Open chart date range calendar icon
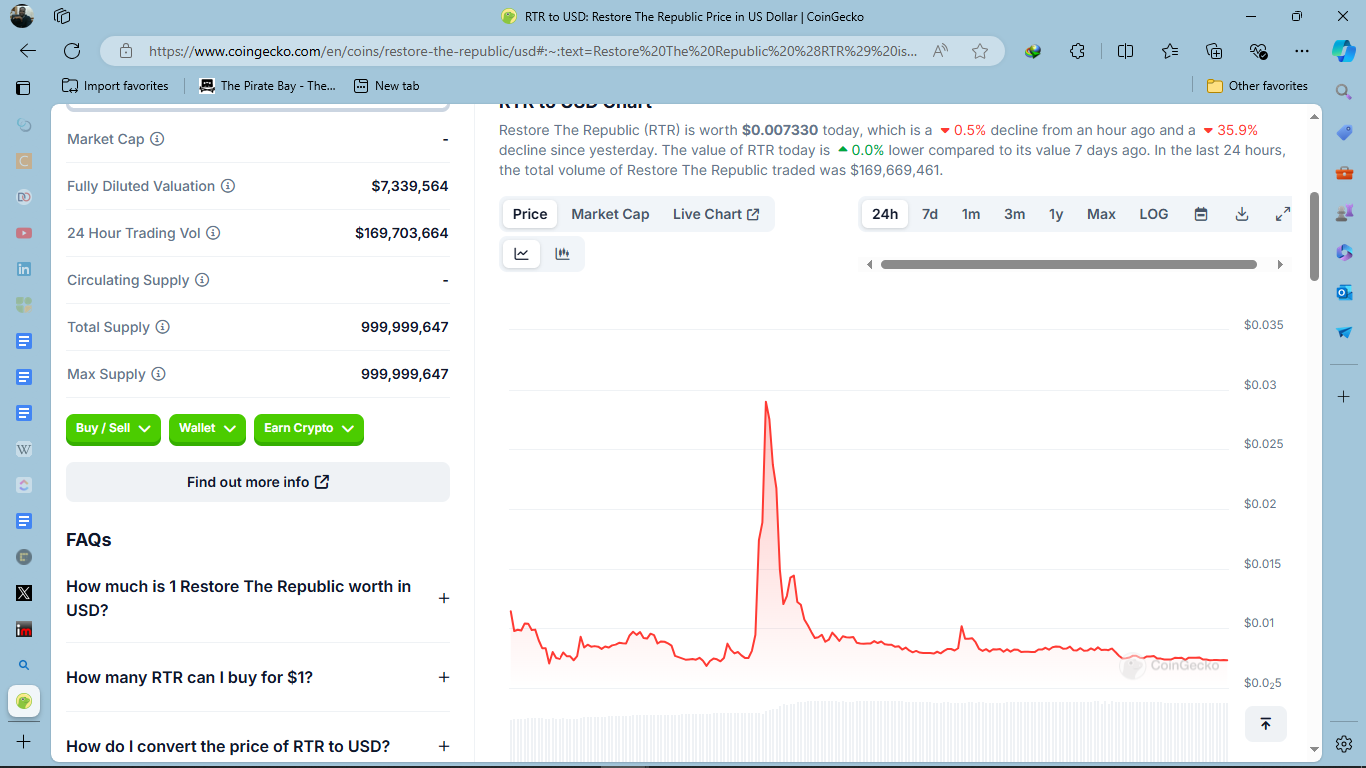 tap(1201, 214)
